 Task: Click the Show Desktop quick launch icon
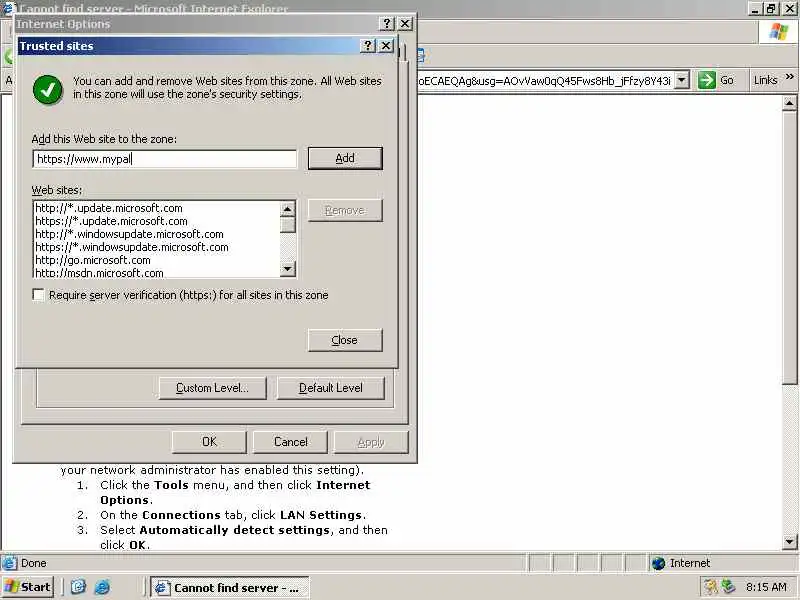[78, 587]
